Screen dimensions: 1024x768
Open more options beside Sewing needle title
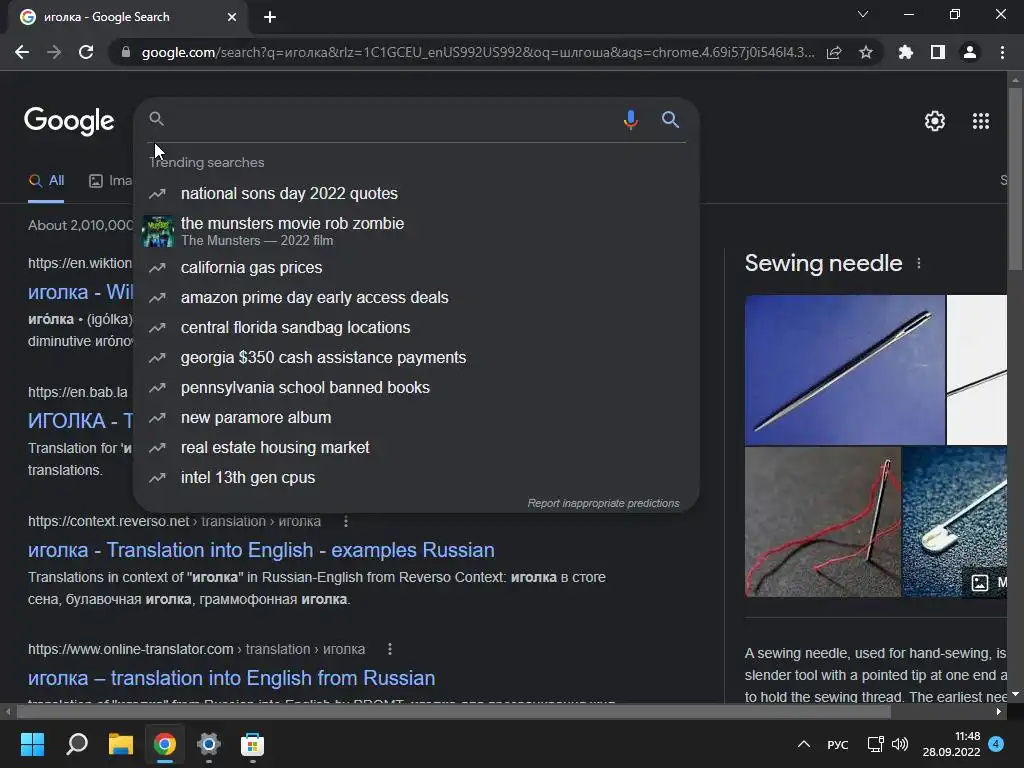[919, 263]
